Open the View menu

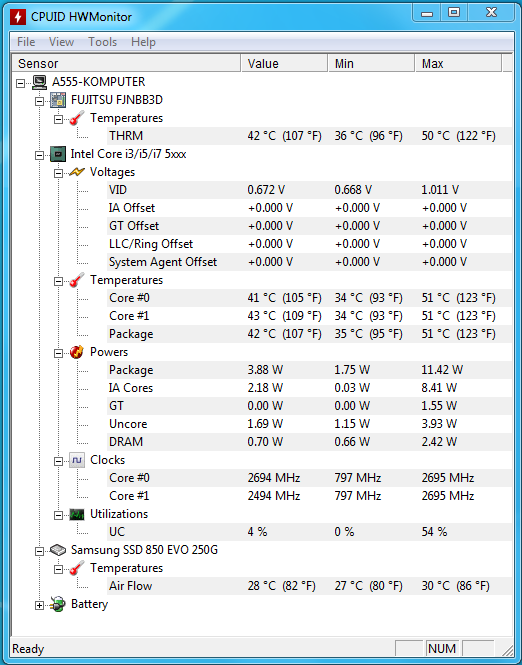(x=61, y=42)
